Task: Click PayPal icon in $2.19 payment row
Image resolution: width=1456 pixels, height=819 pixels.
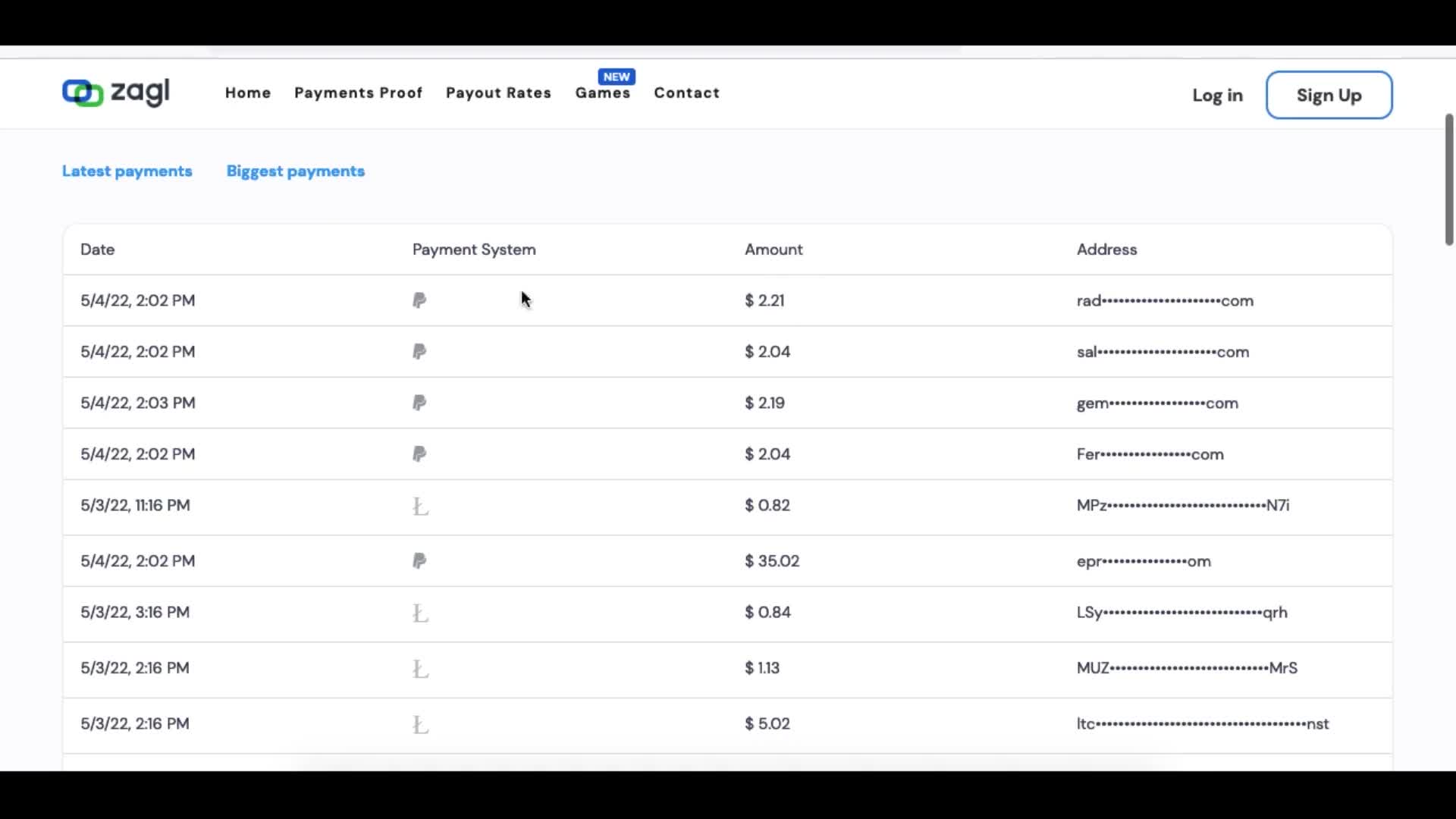Action: (419, 403)
